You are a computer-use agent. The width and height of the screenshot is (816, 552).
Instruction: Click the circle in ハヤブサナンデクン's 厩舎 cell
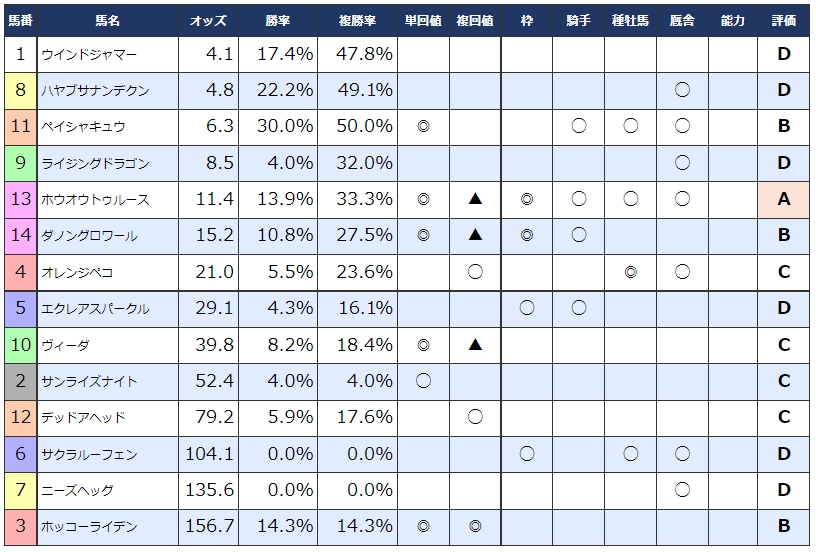(x=682, y=91)
